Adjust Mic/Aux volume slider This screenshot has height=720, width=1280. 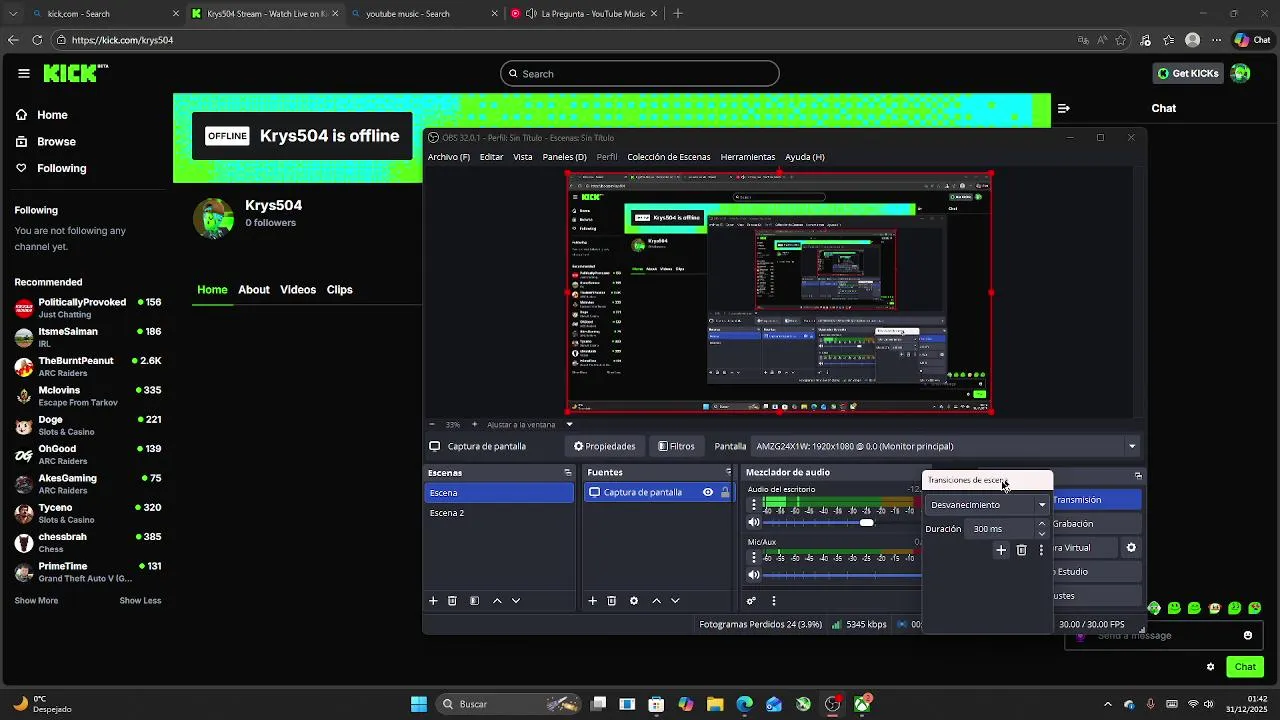click(842, 575)
